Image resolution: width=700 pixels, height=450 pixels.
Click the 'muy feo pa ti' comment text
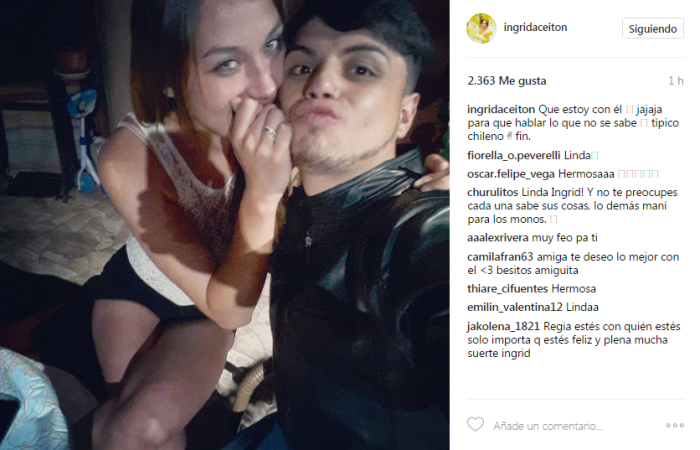565,238
